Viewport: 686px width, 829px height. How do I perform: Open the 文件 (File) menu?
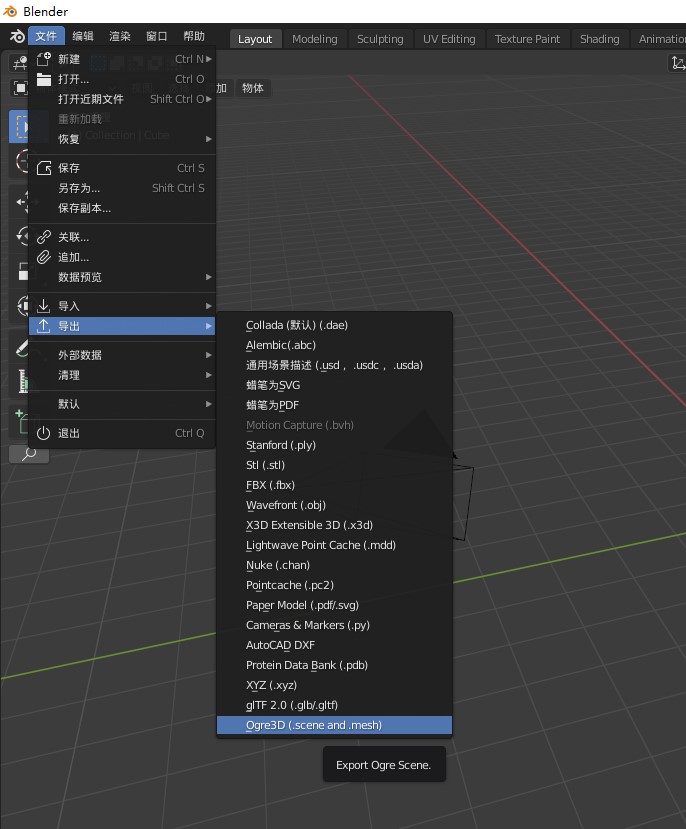(x=46, y=36)
